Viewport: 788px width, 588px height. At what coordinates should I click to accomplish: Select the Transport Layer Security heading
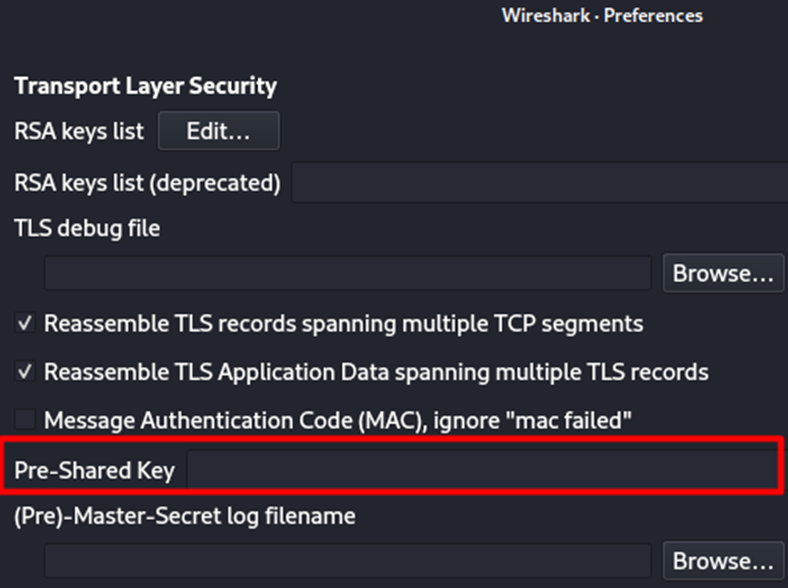click(145, 86)
